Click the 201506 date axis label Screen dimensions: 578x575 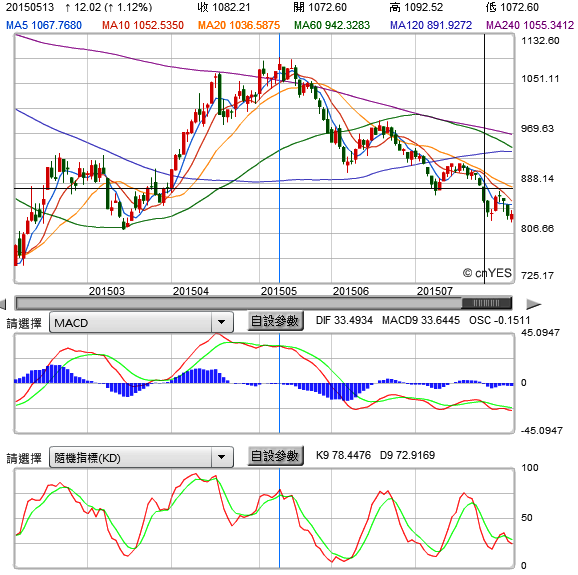[351, 291]
